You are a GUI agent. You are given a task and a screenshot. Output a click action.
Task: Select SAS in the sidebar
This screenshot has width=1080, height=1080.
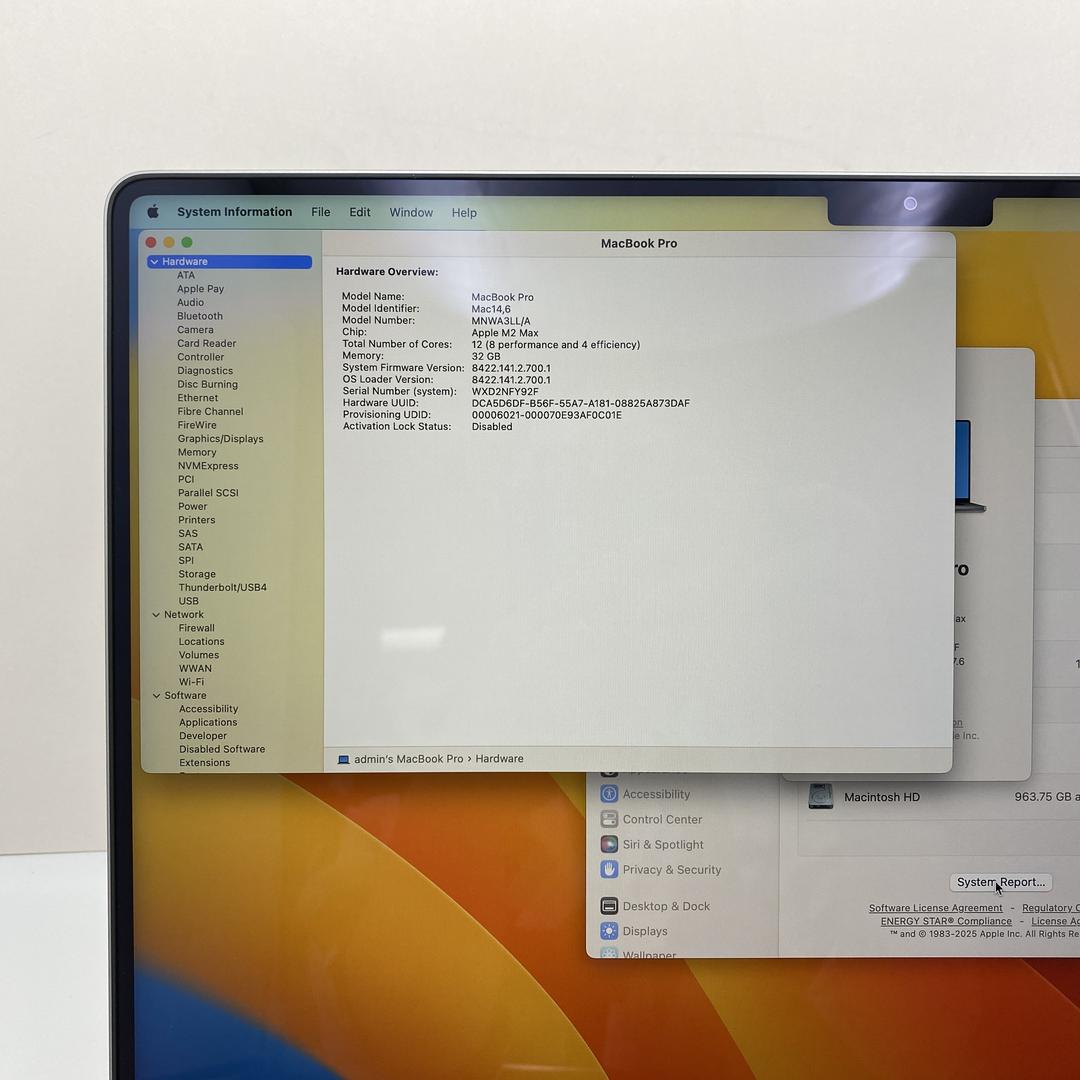click(x=188, y=534)
